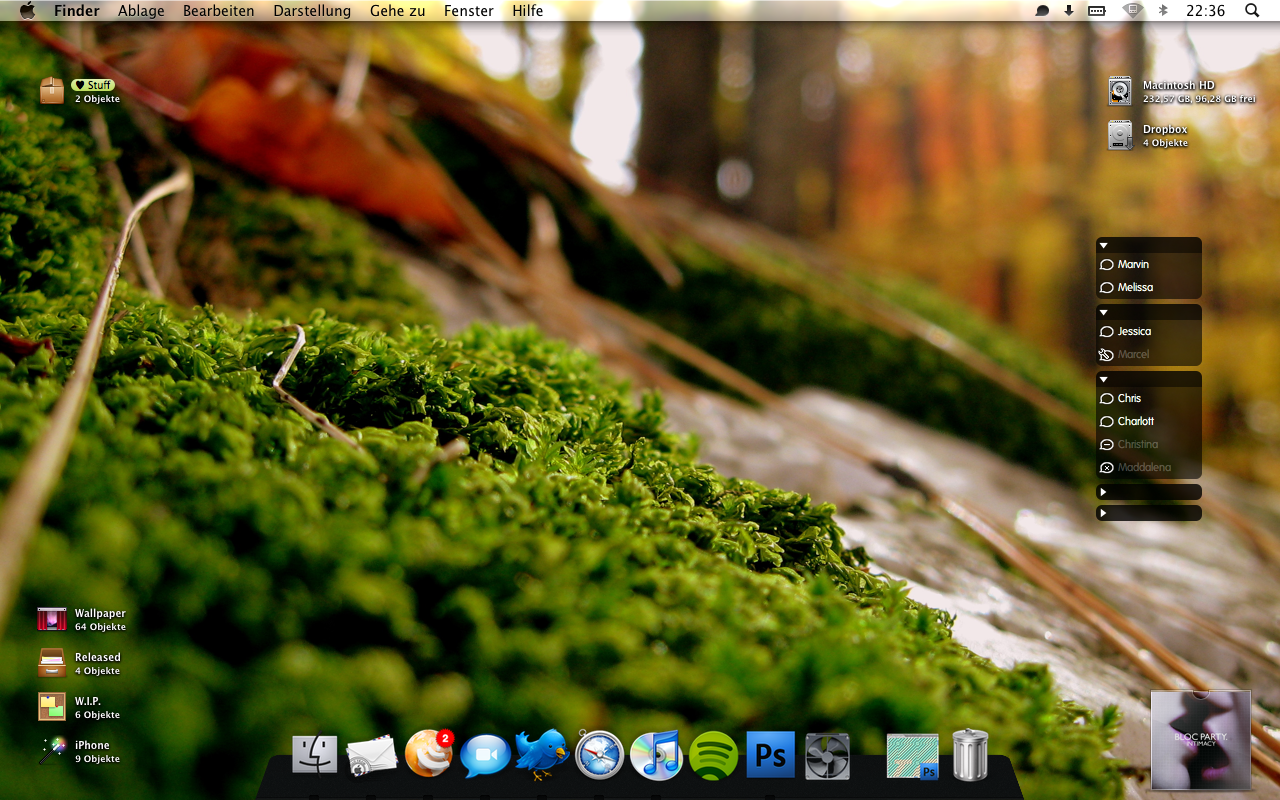
Task: Open the Gehe zu menu
Action: [x=397, y=11]
